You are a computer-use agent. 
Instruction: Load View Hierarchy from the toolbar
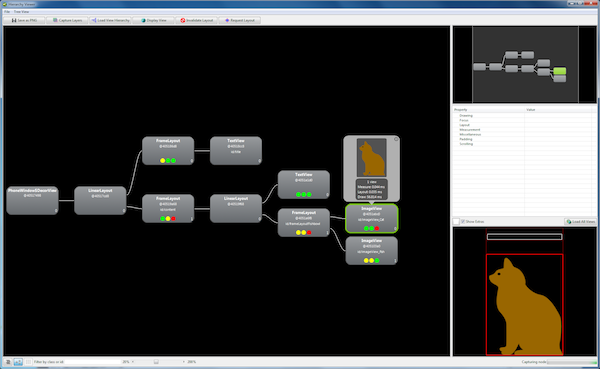point(110,20)
